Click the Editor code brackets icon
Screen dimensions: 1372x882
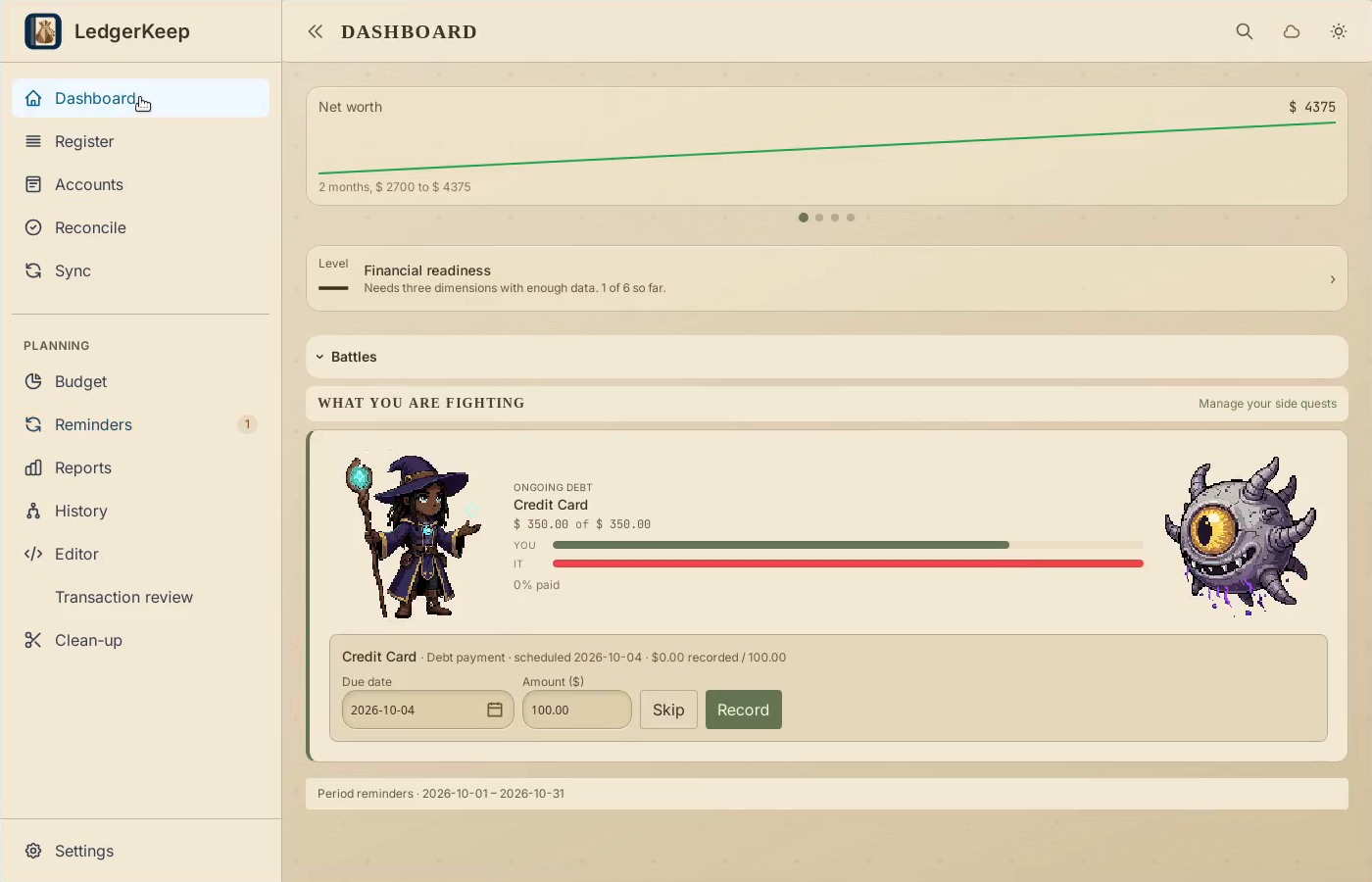(33, 554)
